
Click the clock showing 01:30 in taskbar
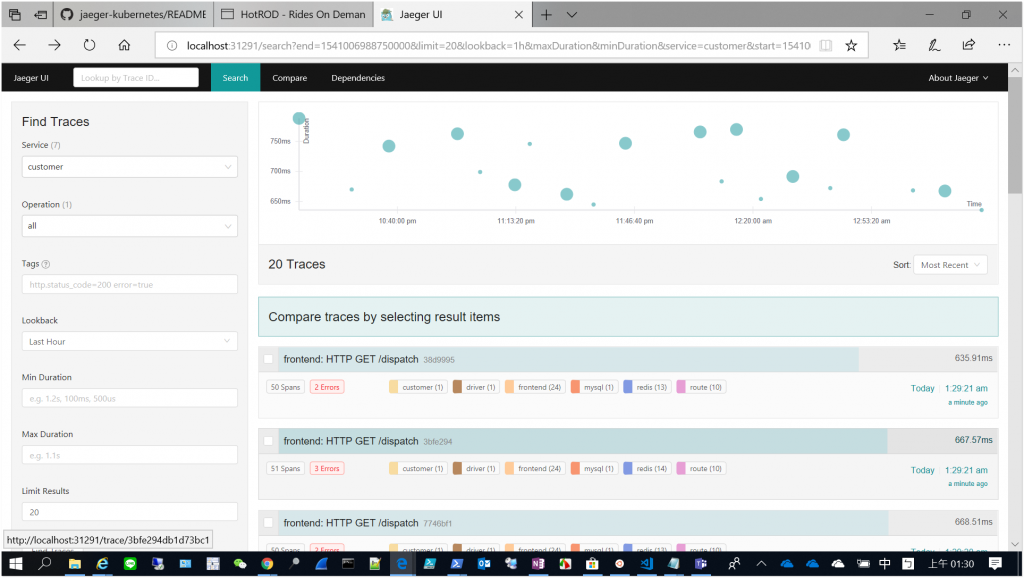pos(952,564)
